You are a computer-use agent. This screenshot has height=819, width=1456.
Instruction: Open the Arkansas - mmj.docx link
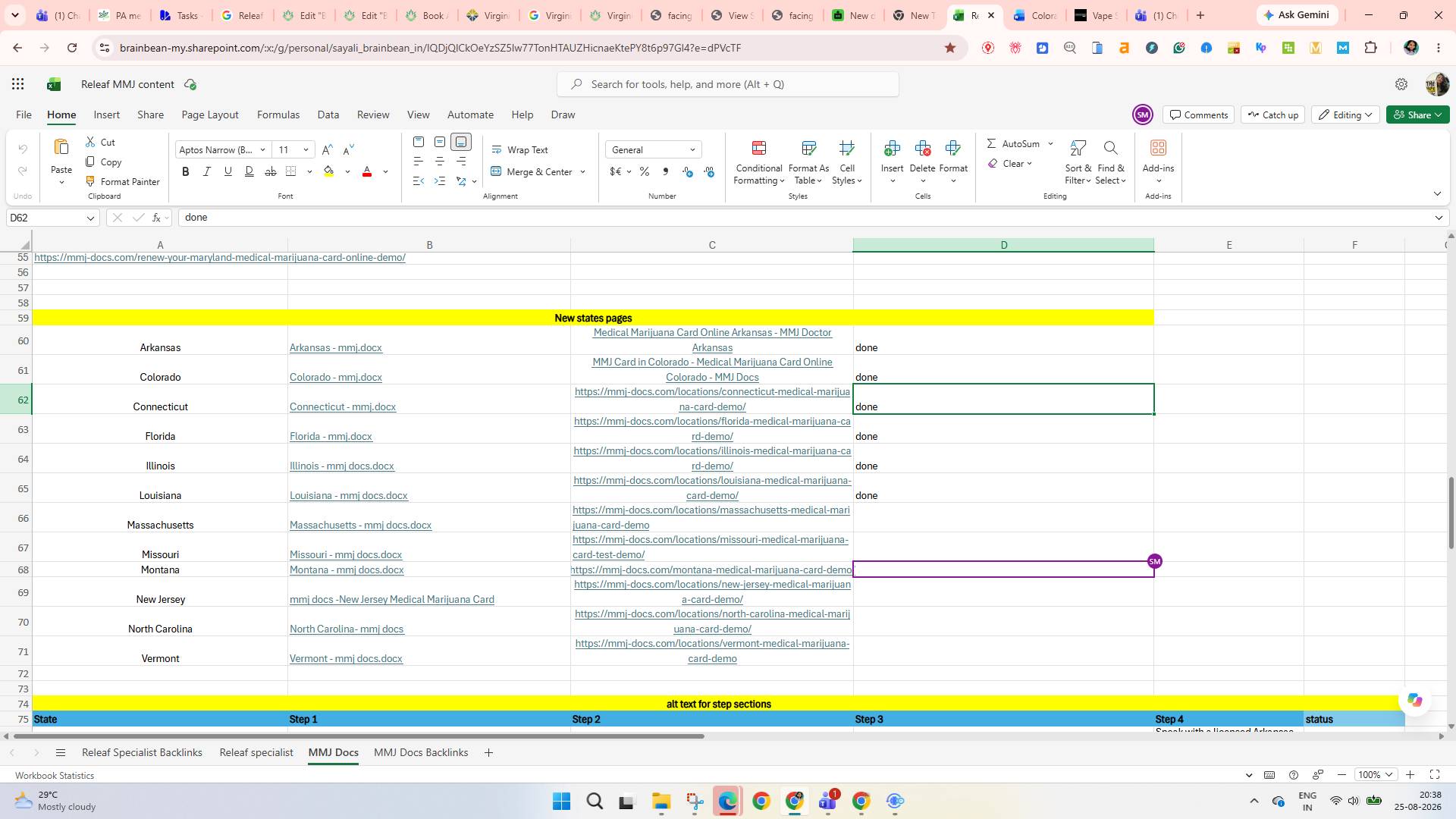[x=336, y=348]
